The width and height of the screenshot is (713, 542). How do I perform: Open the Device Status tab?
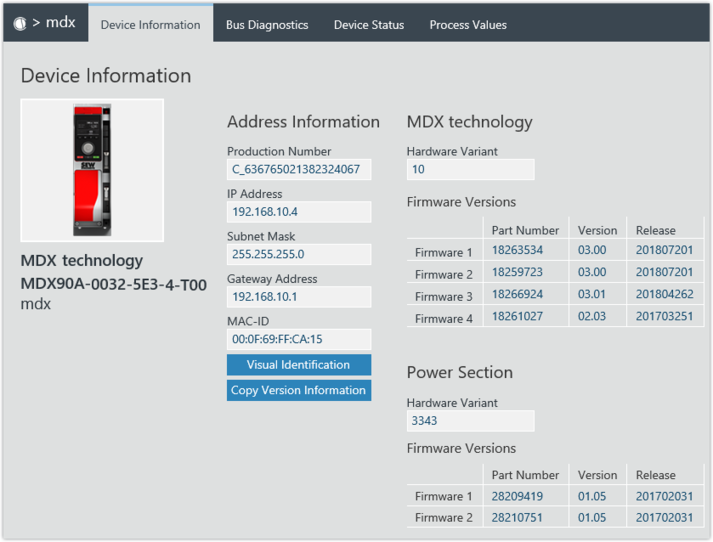369,25
